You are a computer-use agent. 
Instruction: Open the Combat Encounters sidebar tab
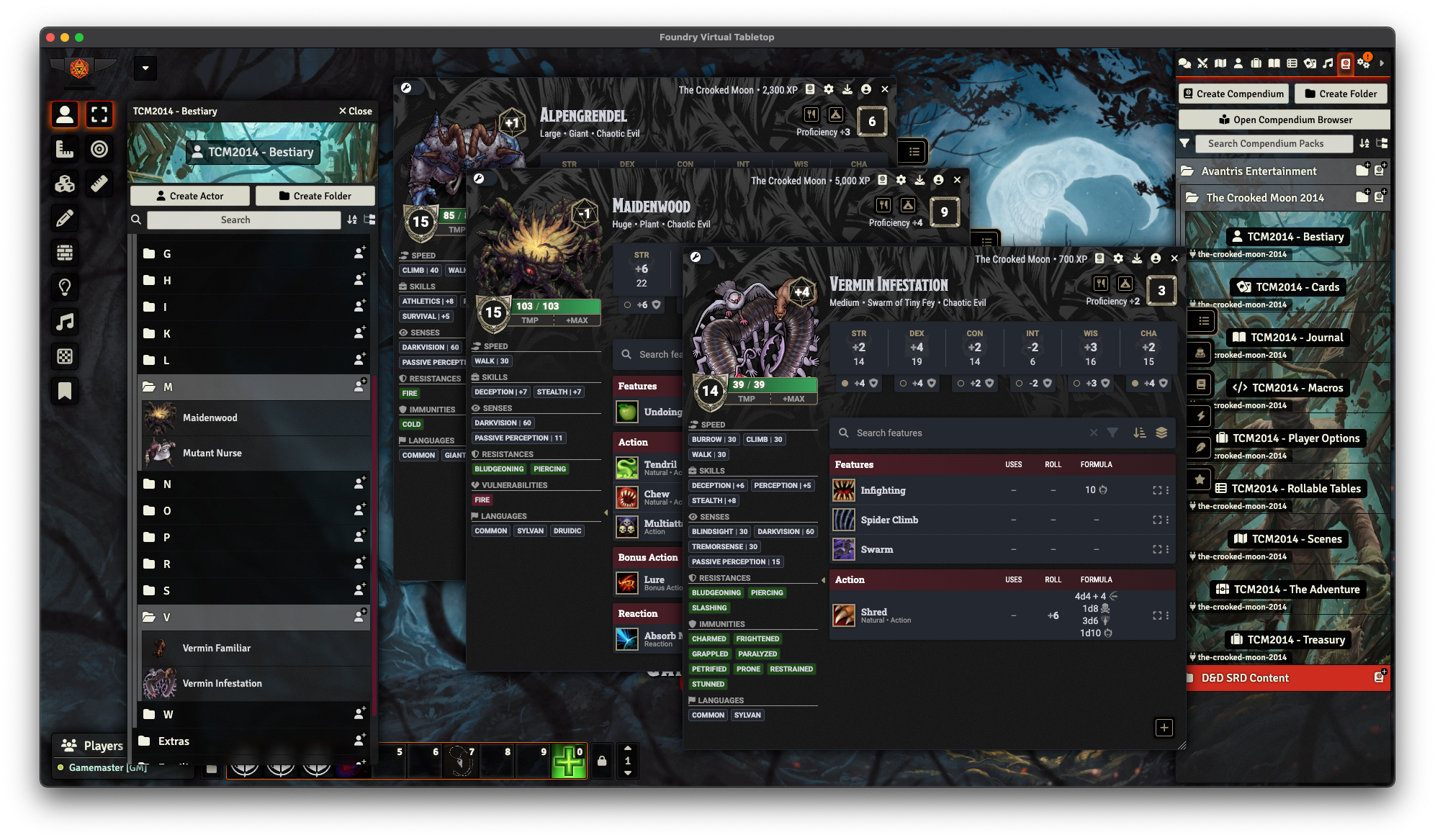point(1202,63)
